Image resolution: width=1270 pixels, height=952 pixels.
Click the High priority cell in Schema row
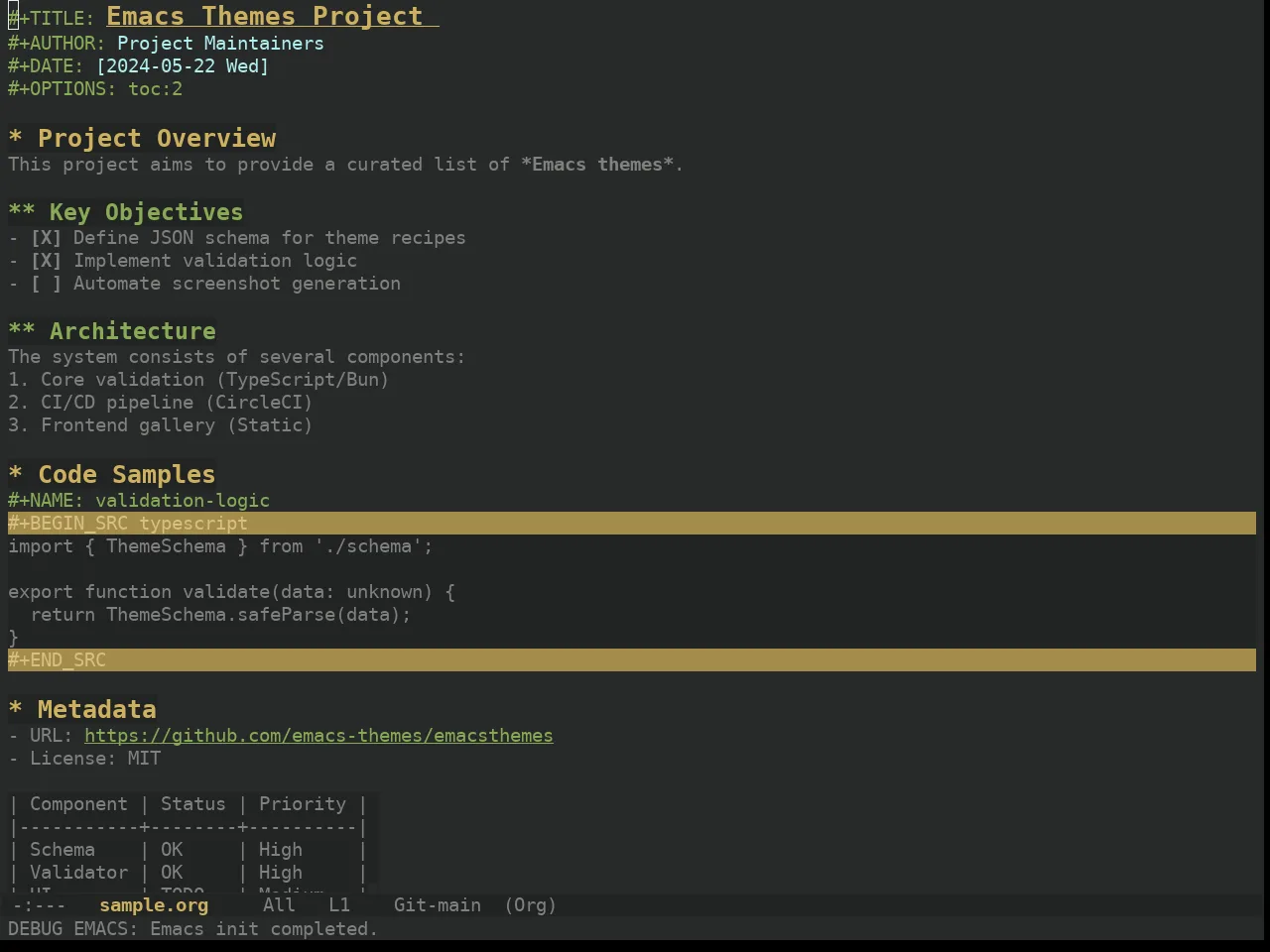click(281, 850)
